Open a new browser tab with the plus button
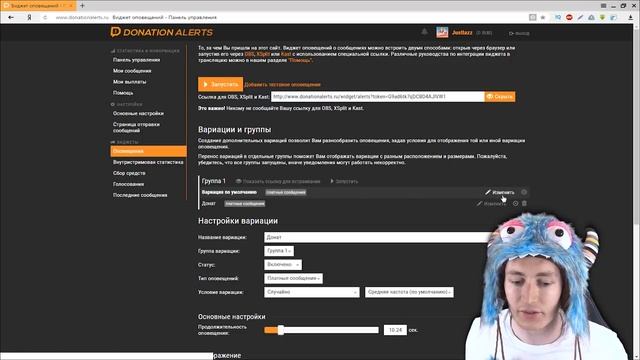Image resolution: width=640 pixels, height=360 pixels. coord(82,6)
